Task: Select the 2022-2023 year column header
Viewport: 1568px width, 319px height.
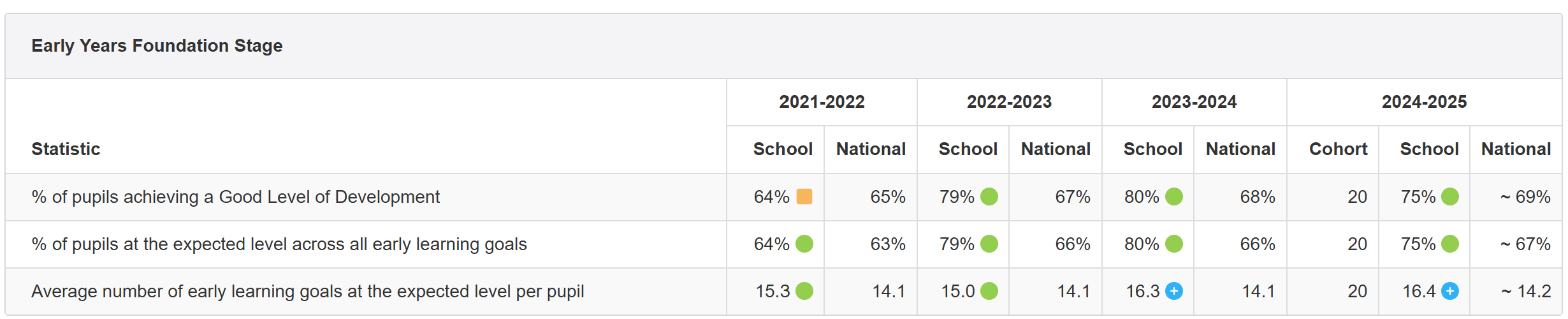Action: [1009, 101]
